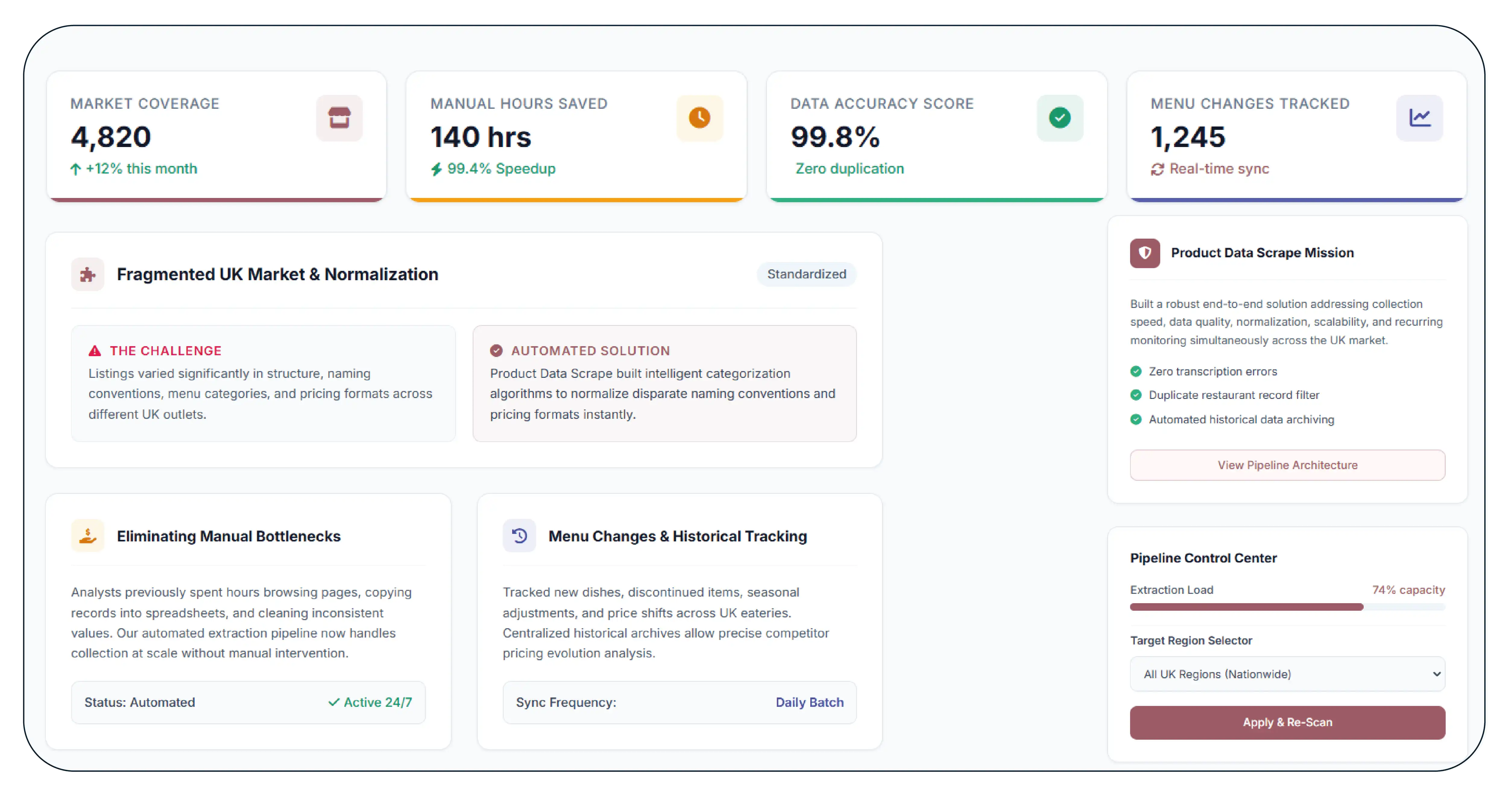Click the puzzle piece icon beside Fragmented UK Market
The image size is (1512, 796).
87,274
